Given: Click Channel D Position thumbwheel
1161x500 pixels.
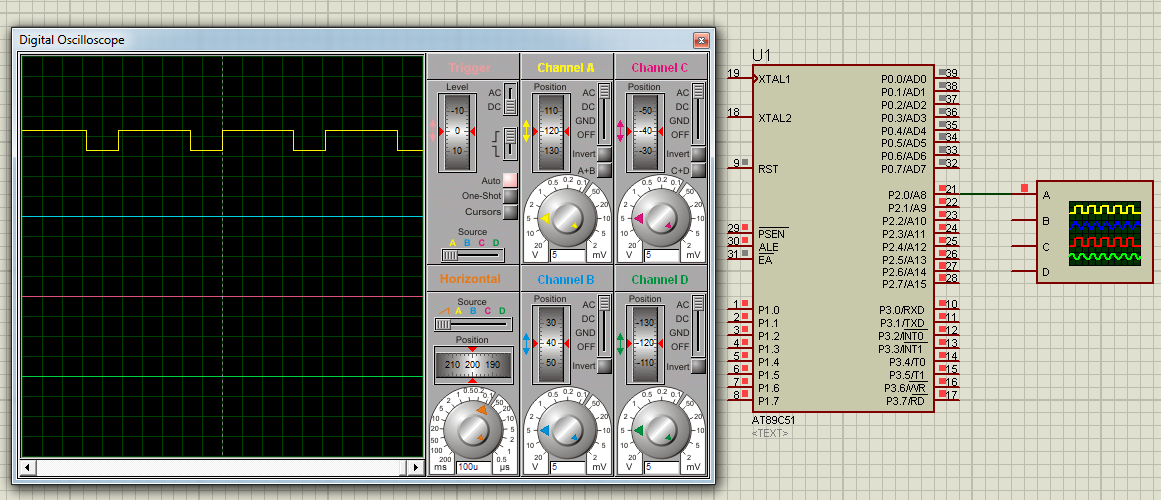Looking at the screenshot, I should point(645,344).
